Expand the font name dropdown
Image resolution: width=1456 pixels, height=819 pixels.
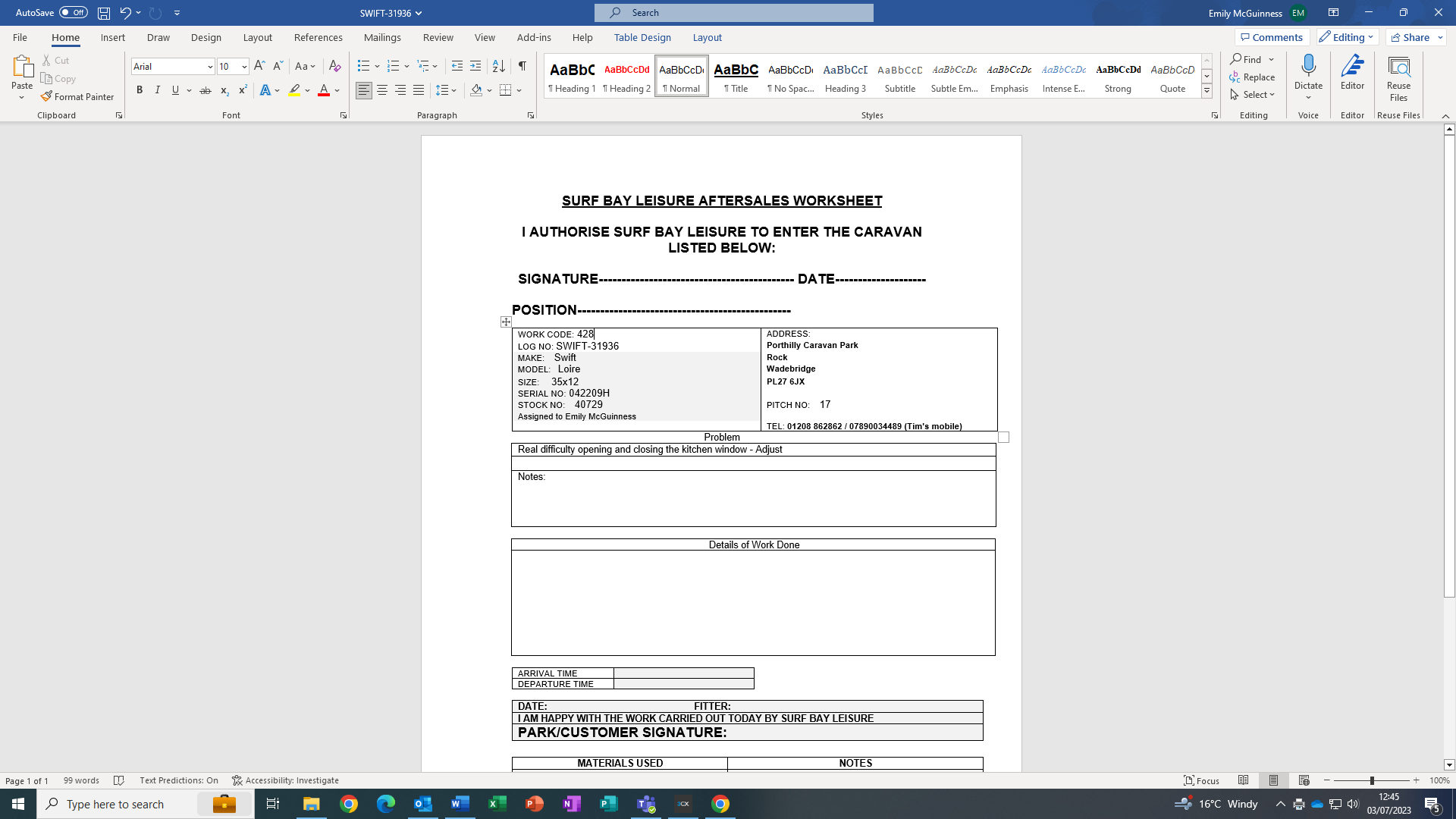click(210, 67)
